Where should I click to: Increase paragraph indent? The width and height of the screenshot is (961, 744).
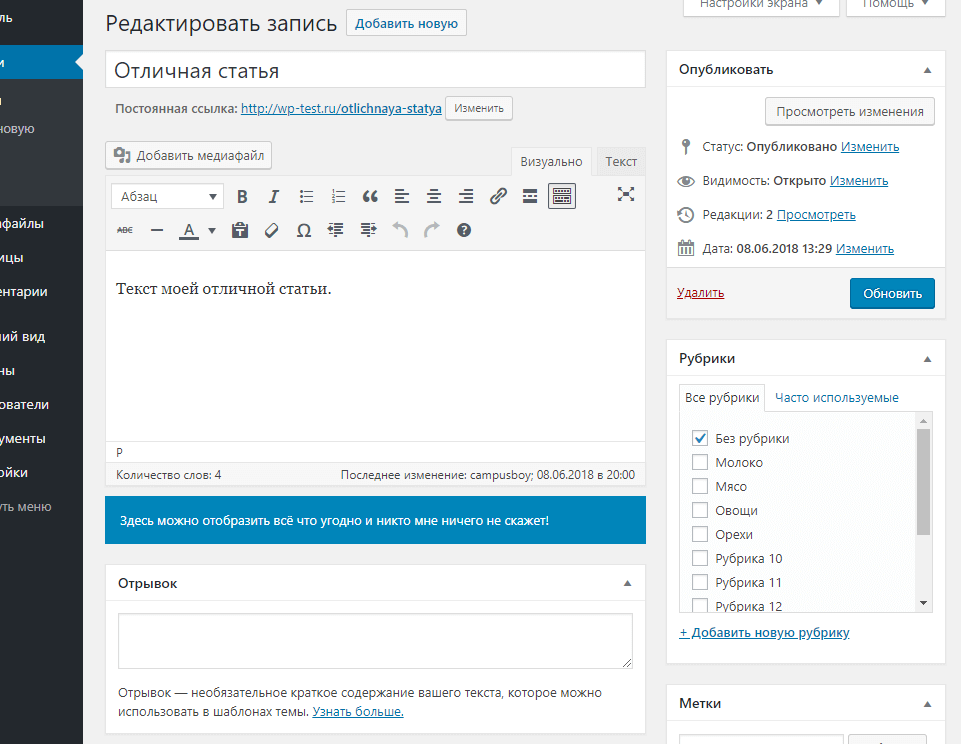[x=368, y=230]
